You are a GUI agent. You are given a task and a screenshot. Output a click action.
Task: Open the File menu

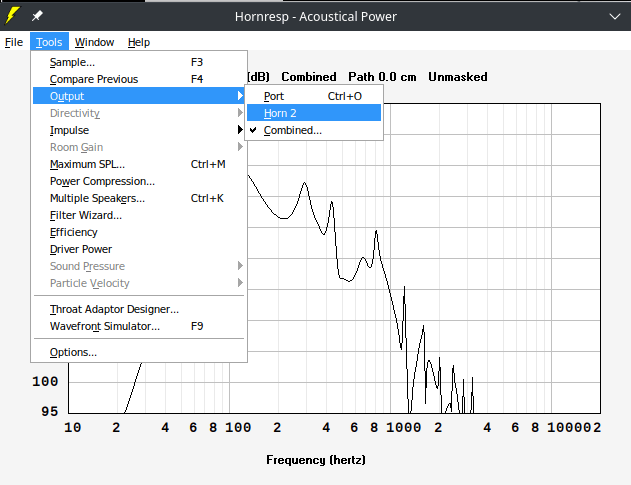(14, 42)
